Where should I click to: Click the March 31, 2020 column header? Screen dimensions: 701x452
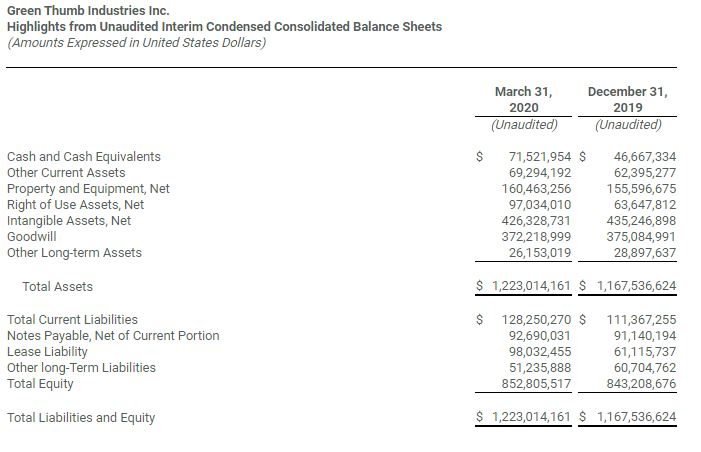[x=523, y=100]
